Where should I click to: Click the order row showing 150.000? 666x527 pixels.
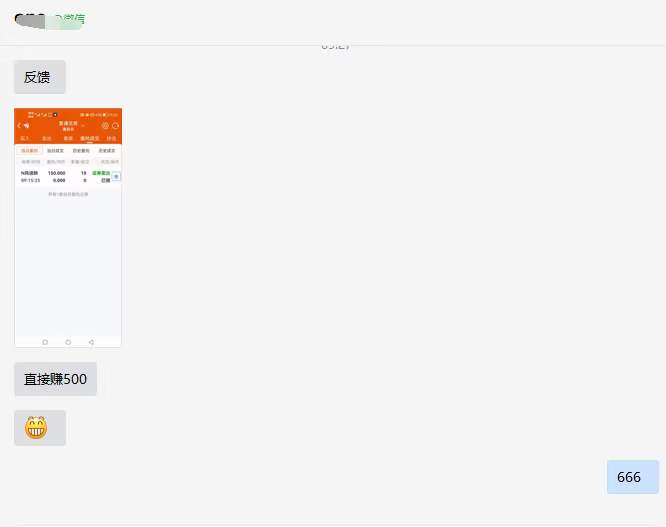(64, 177)
